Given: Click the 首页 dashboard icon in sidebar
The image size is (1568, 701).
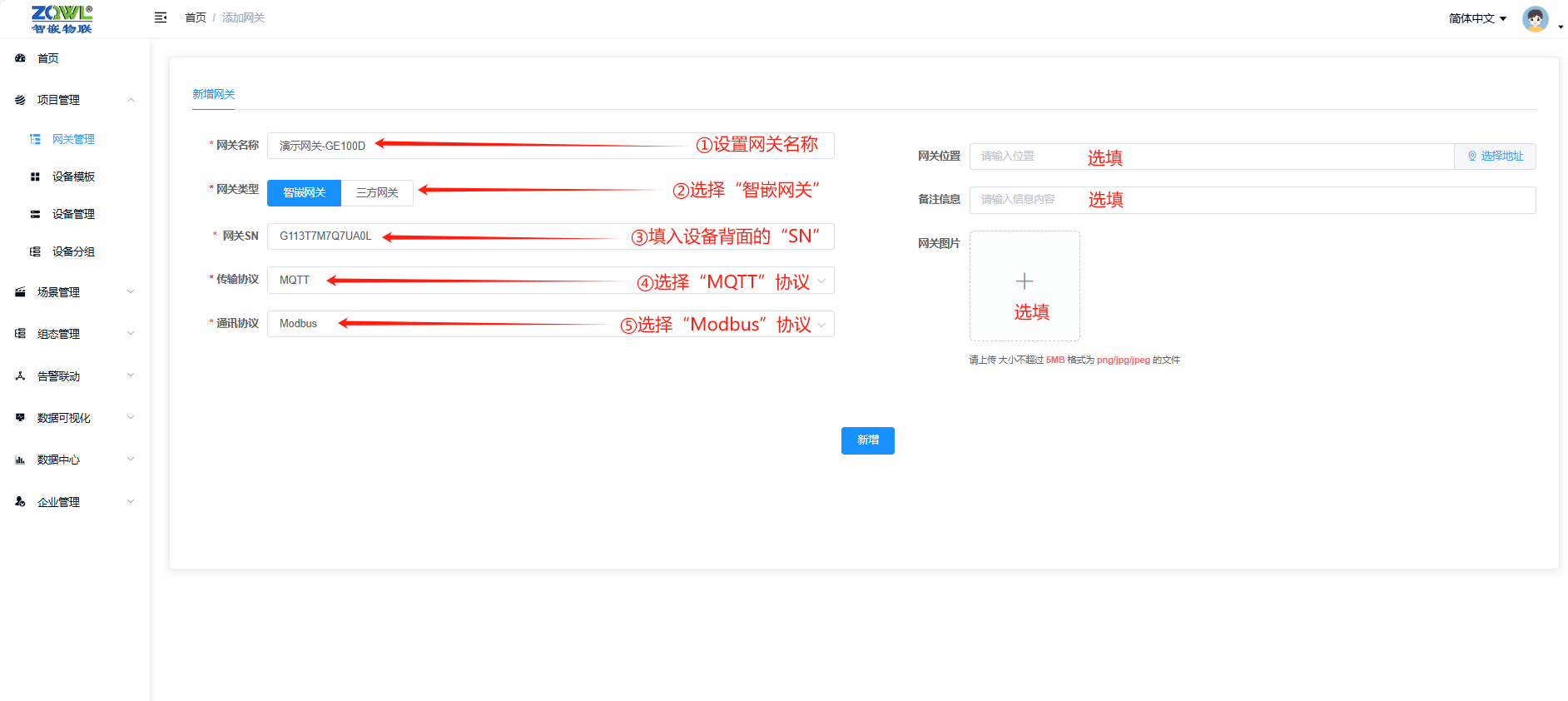Looking at the screenshot, I should (x=20, y=58).
